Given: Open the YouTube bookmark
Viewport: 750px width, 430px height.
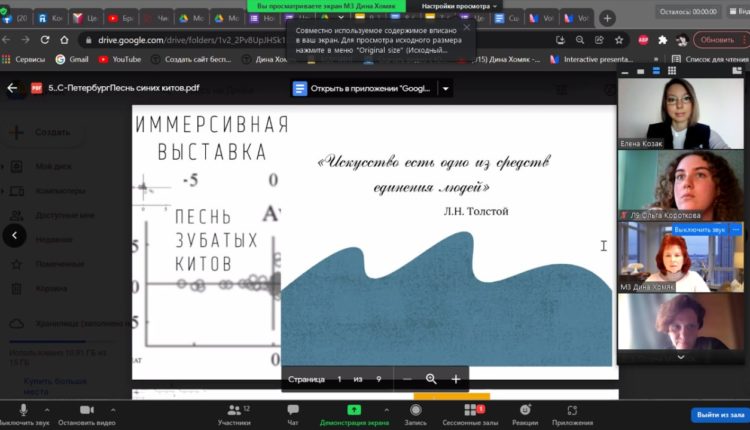Looking at the screenshot, I should pos(120,59).
